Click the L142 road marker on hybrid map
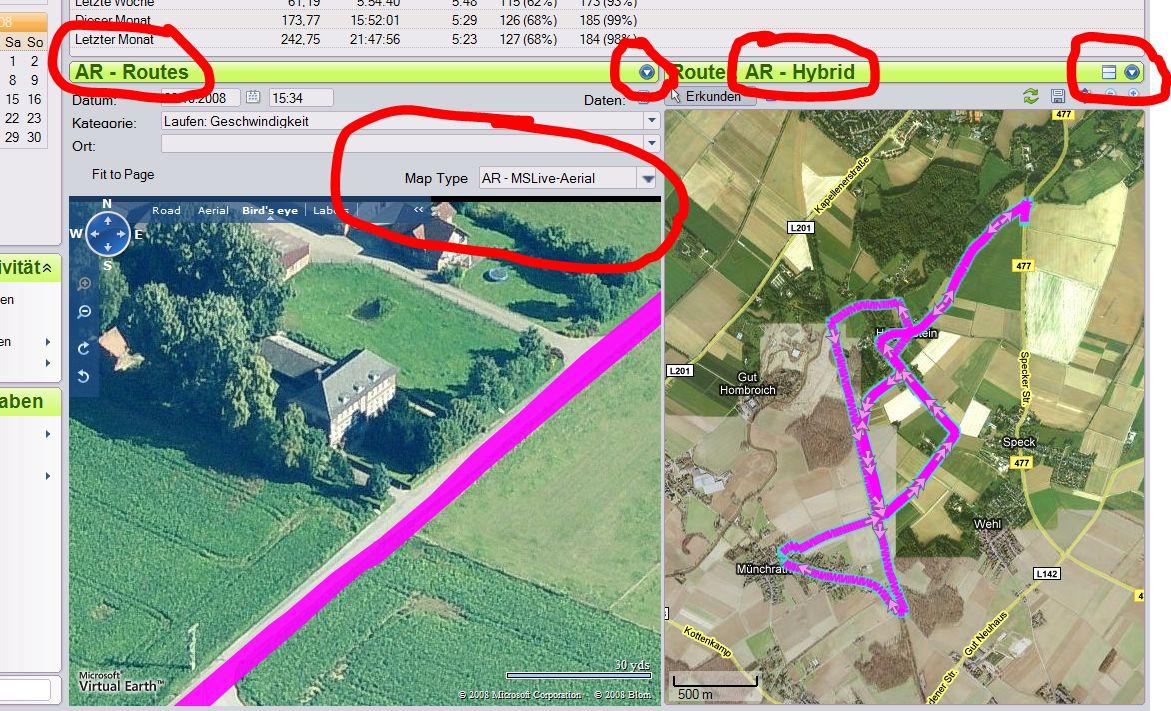Image resolution: width=1171 pixels, height=711 pixels. (x=1046, y=574)
